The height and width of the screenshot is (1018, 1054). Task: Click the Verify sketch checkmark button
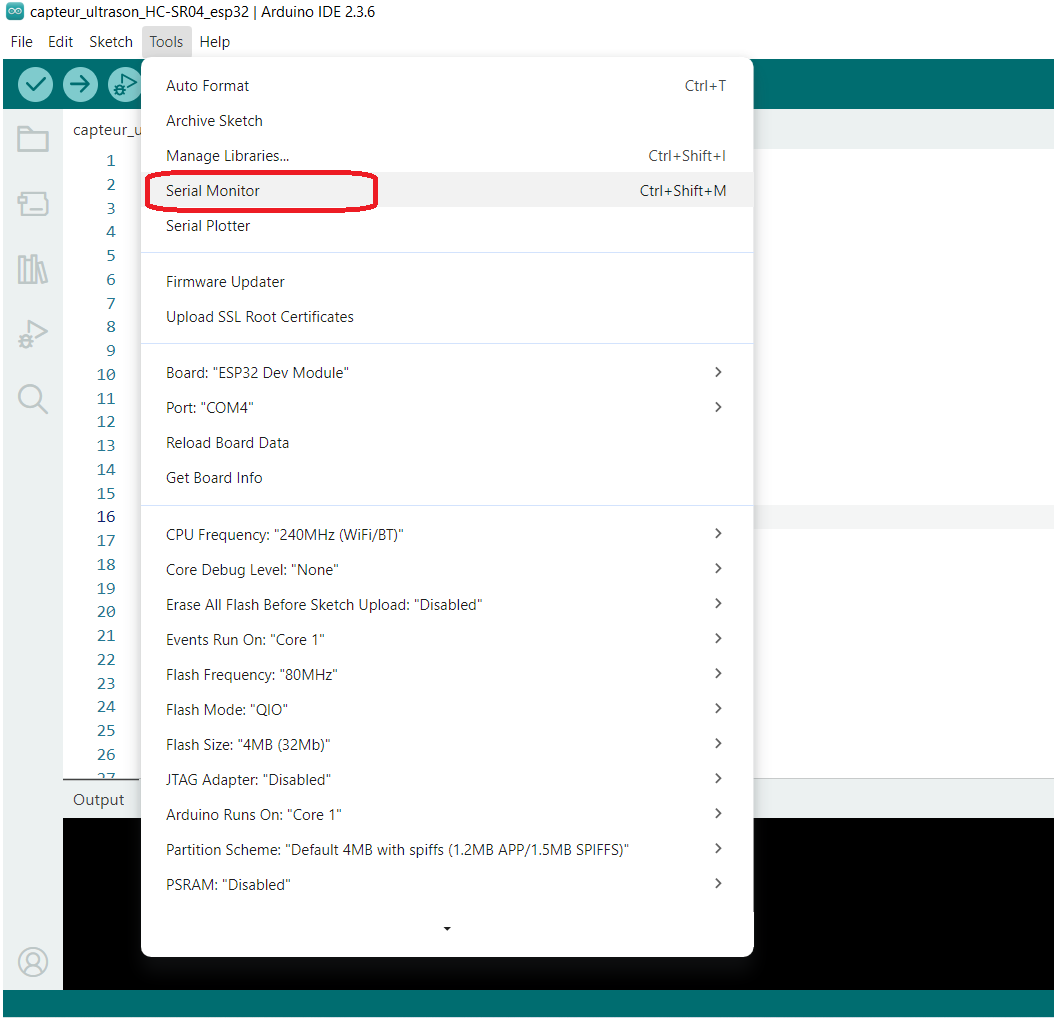pyautogui.click(x=35, y=85)
